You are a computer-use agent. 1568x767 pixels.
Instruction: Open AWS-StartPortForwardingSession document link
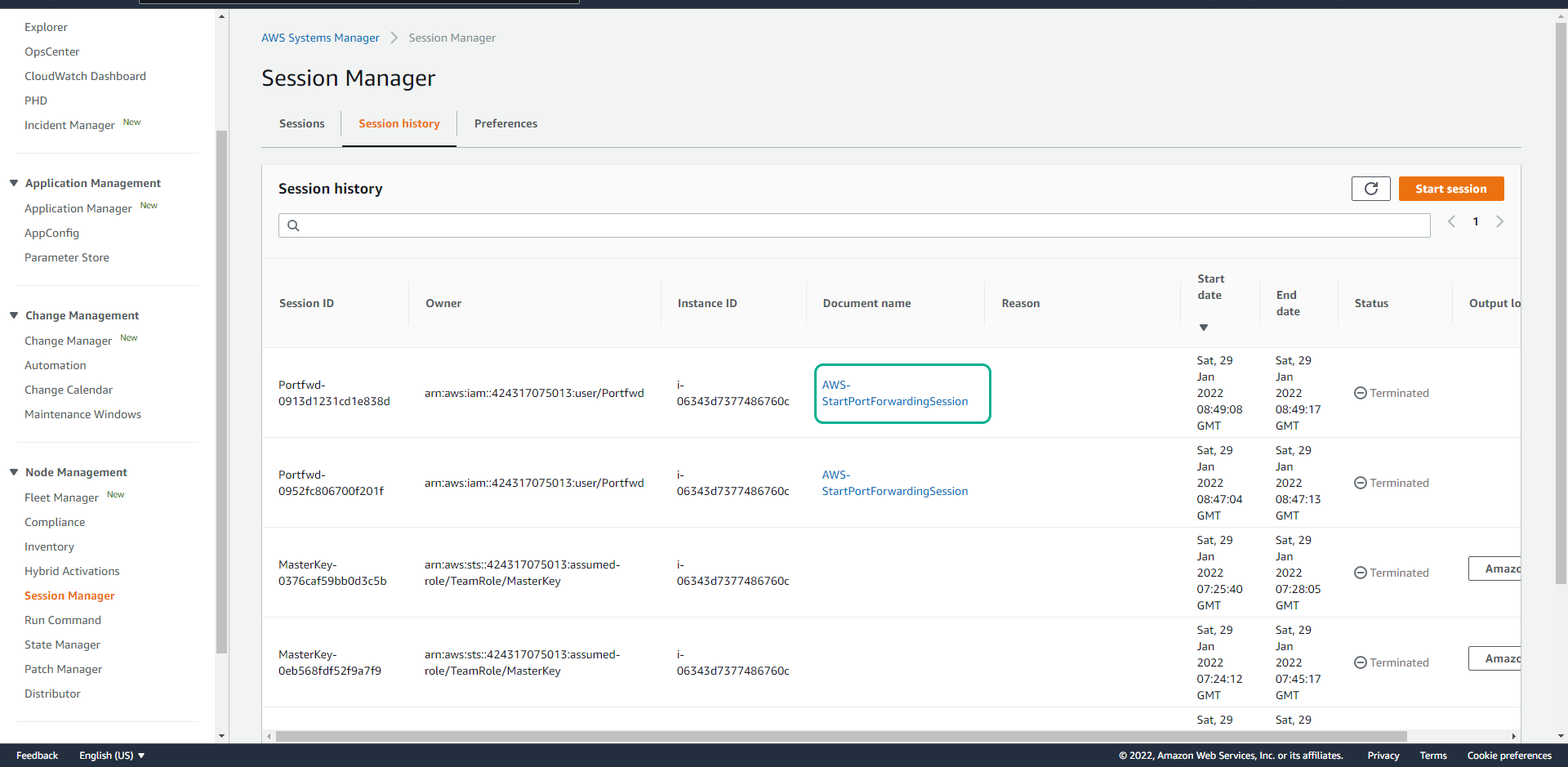click(x=894, y=393)
